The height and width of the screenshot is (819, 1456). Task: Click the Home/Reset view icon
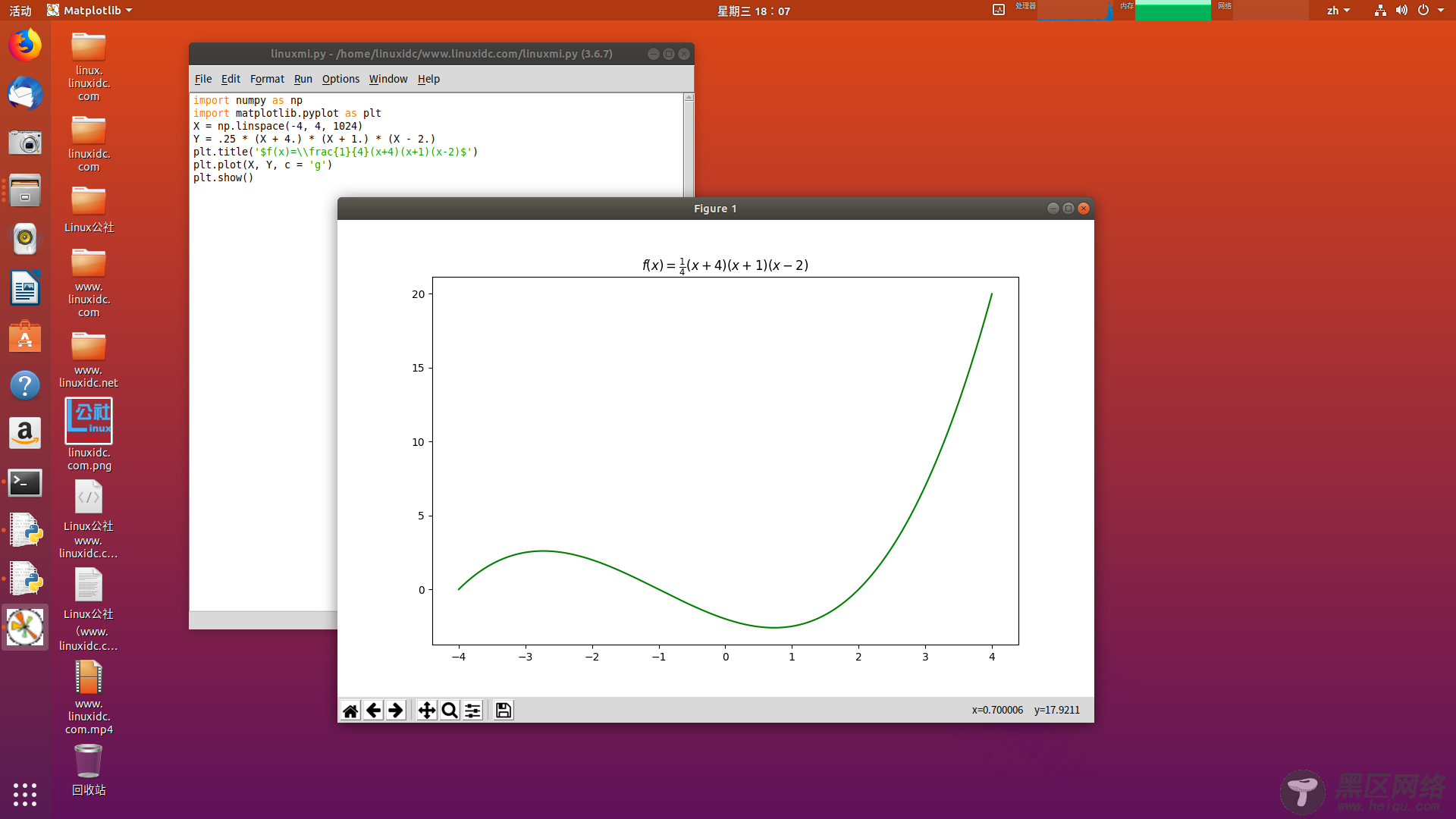coord(351,710)
